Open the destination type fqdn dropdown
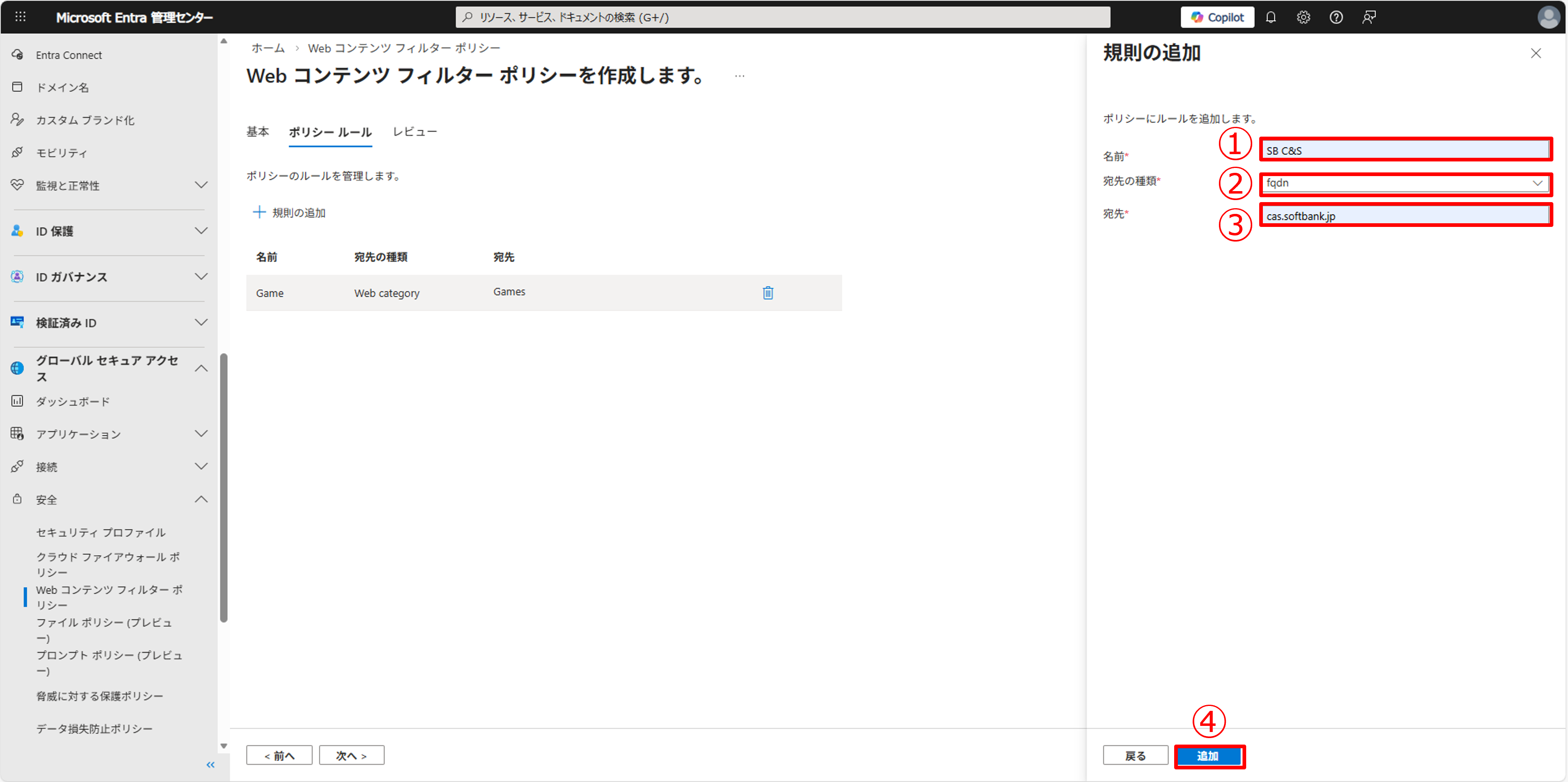This screenshot has width=1568, height=782. (x=1405, y=183)
